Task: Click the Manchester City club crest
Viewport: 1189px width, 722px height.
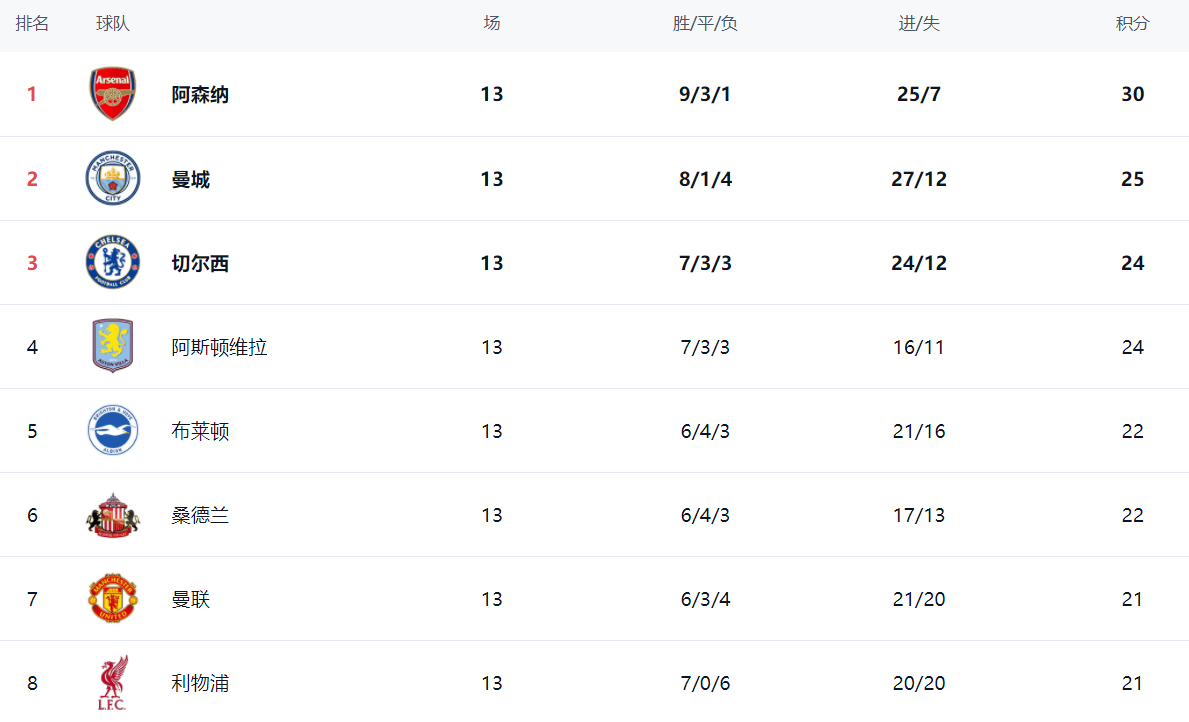Action: [x=112, y=179]
